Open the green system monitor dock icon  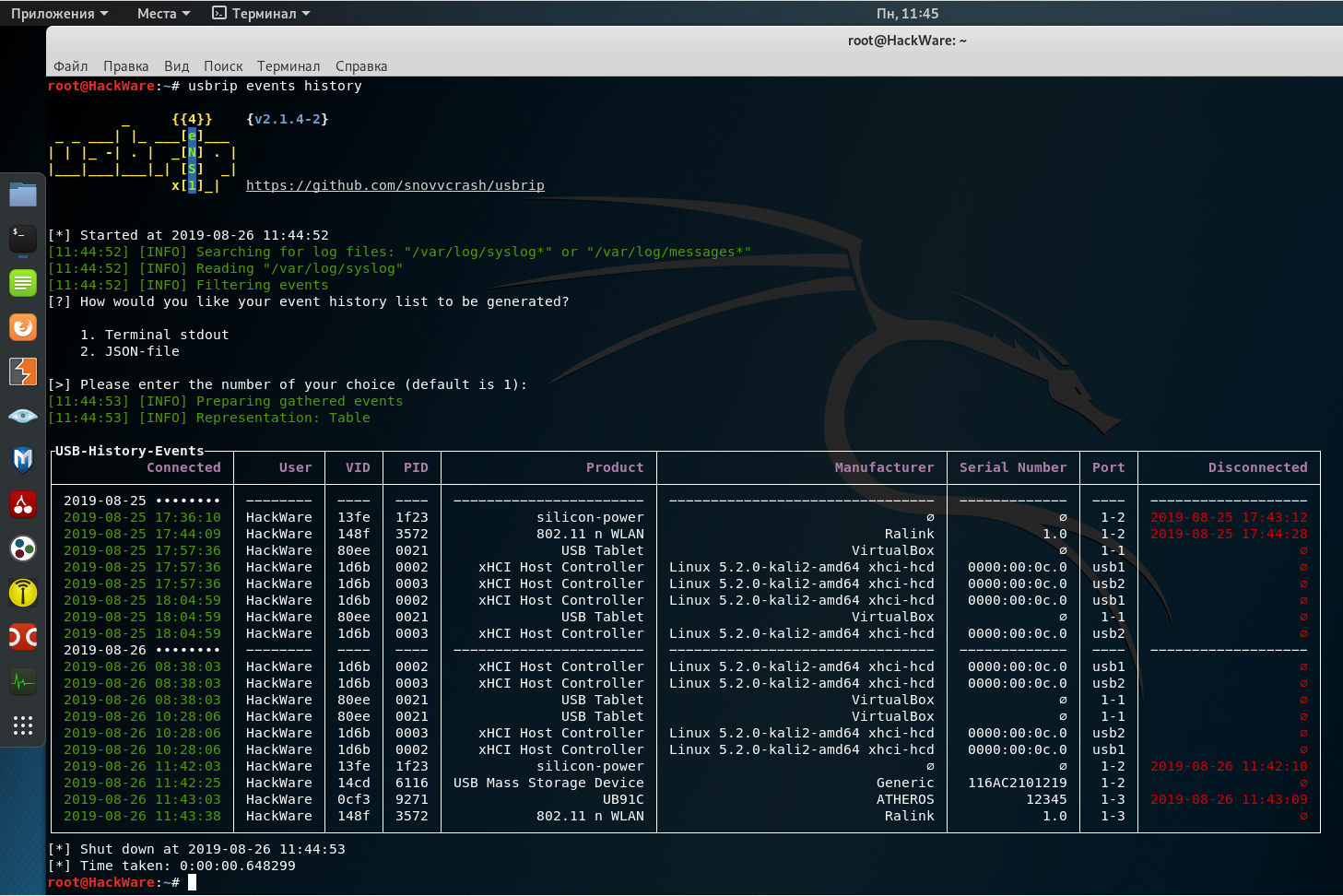[23, 682]
